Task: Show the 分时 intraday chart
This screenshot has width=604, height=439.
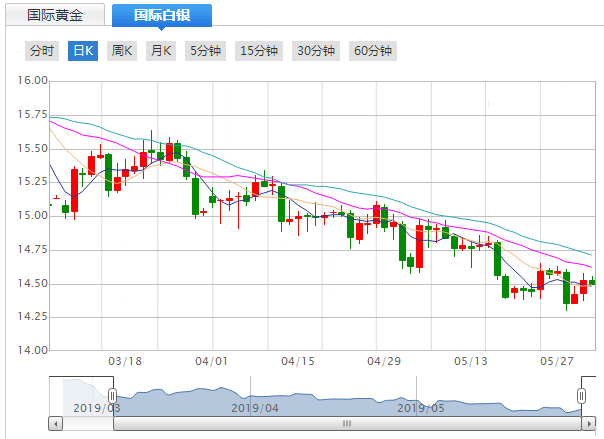Action: [42, 51]
